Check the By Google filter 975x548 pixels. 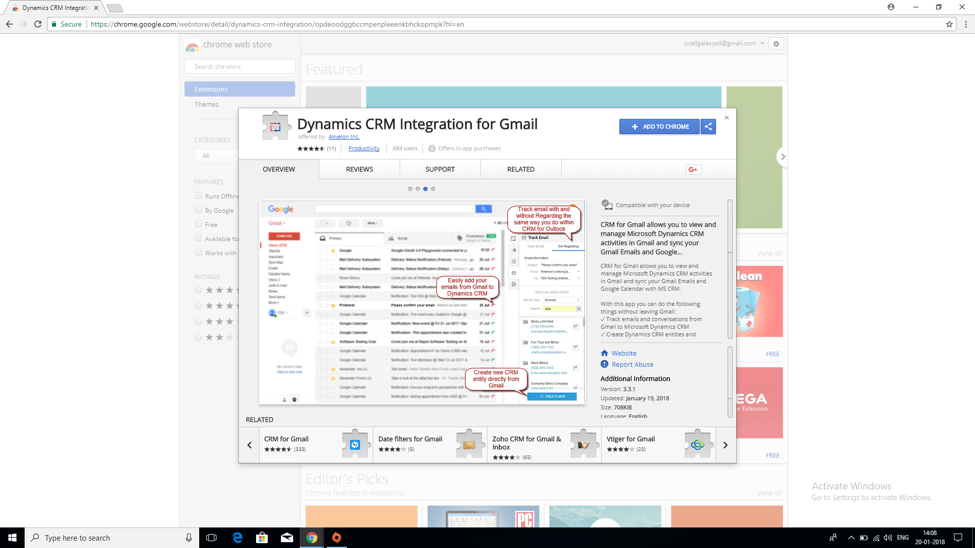point(198,210)
